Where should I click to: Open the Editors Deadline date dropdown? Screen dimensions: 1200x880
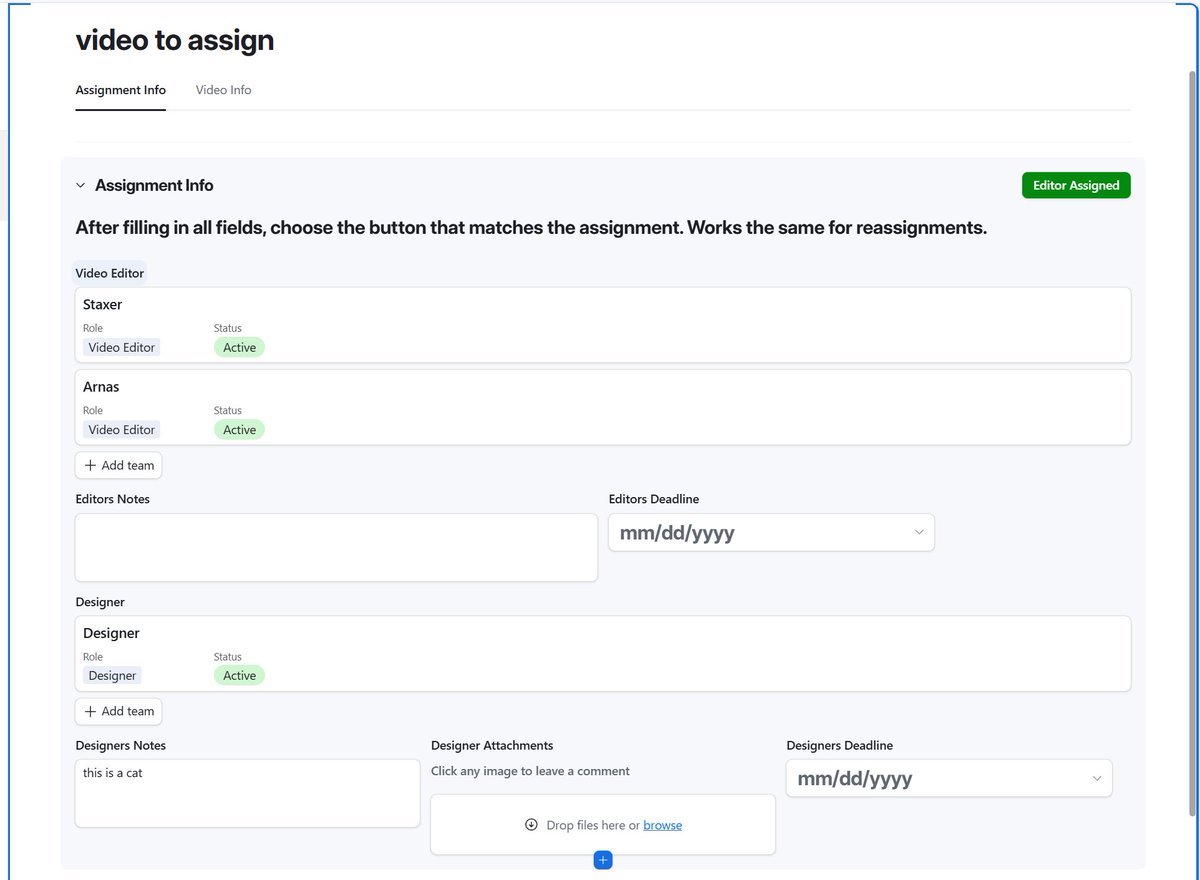coord(771,533)
